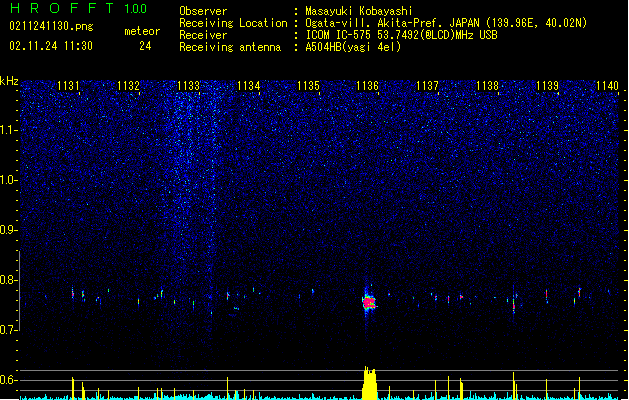Click time axis label 1139
629x400 pixels.
[x=547, y=85]
